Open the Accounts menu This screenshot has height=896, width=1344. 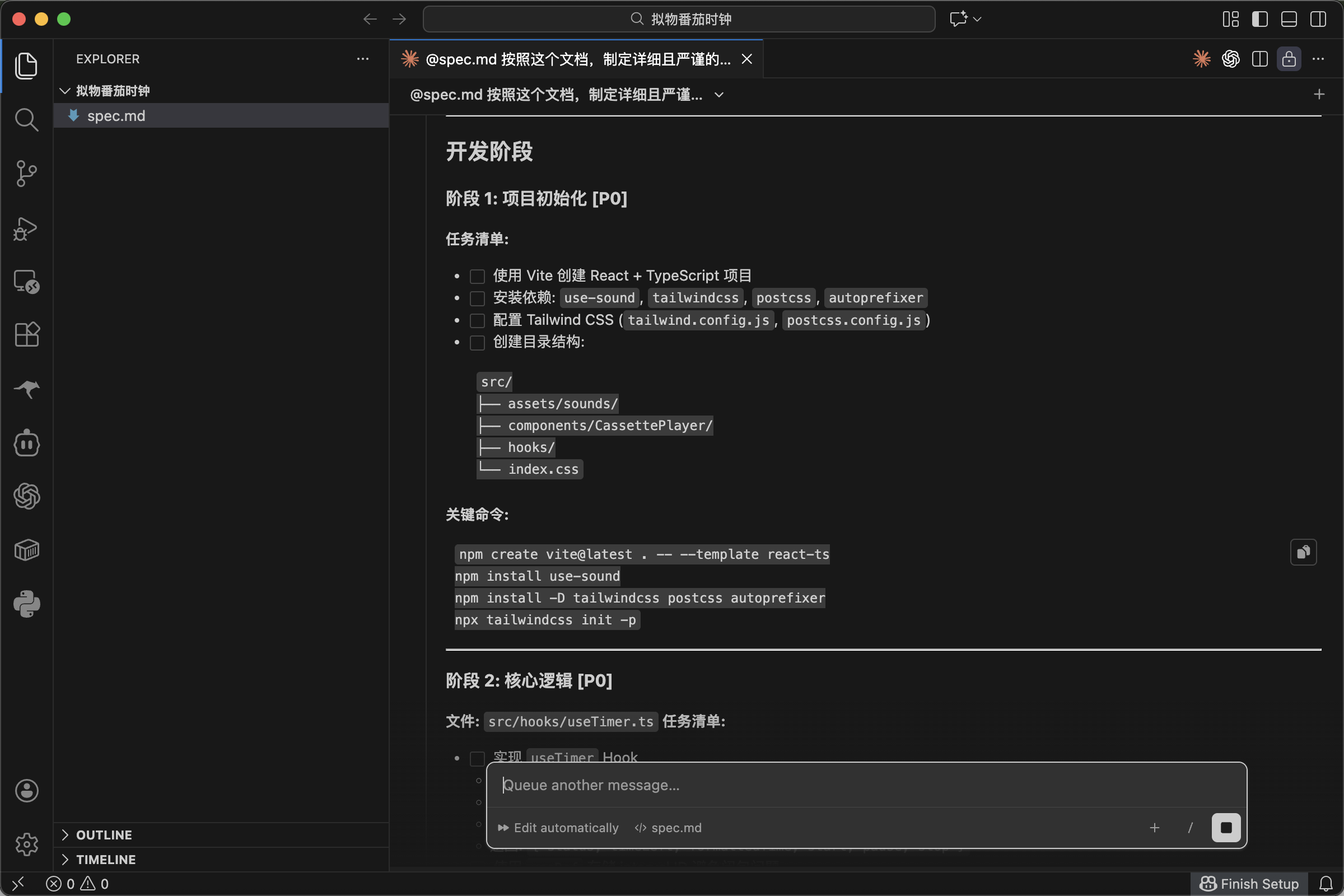[x=26, y=791]
